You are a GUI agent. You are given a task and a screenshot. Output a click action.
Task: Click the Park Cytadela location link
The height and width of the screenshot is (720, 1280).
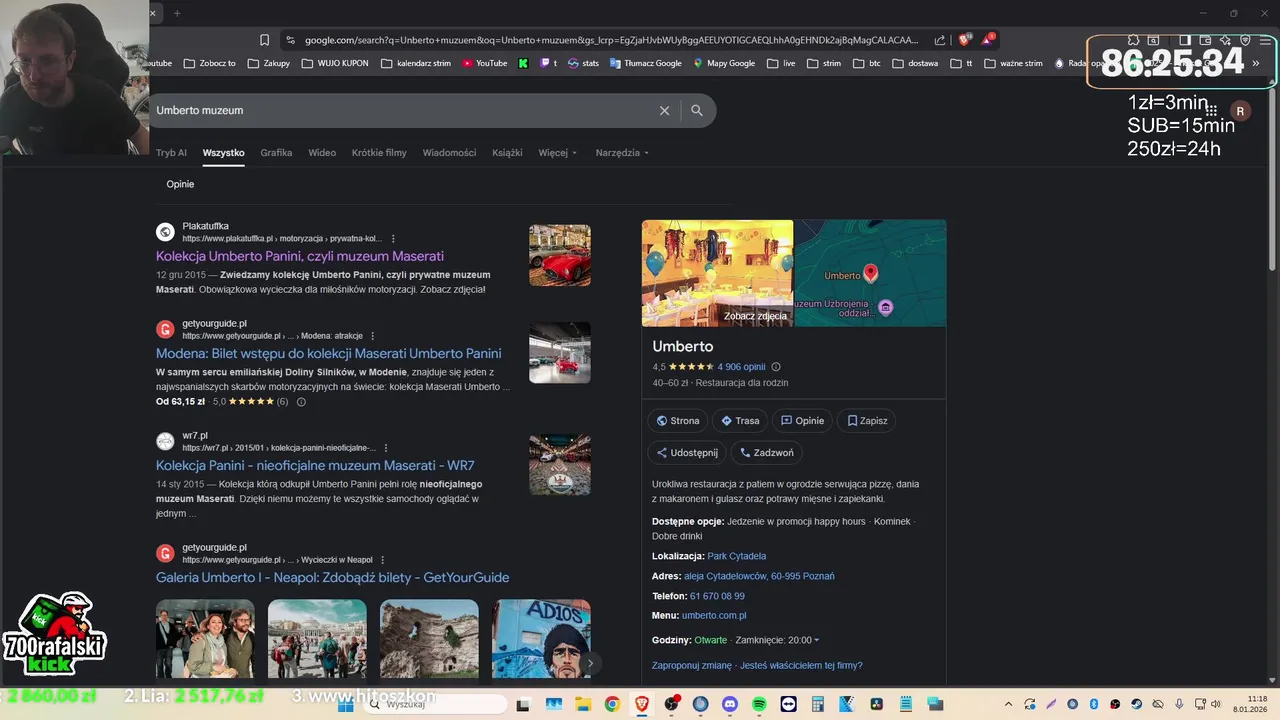(737, 556)
